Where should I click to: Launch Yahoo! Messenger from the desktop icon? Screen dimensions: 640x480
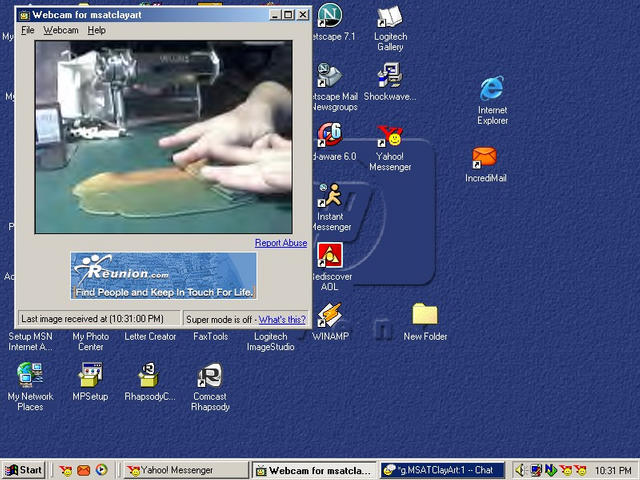tap(390, 136)
